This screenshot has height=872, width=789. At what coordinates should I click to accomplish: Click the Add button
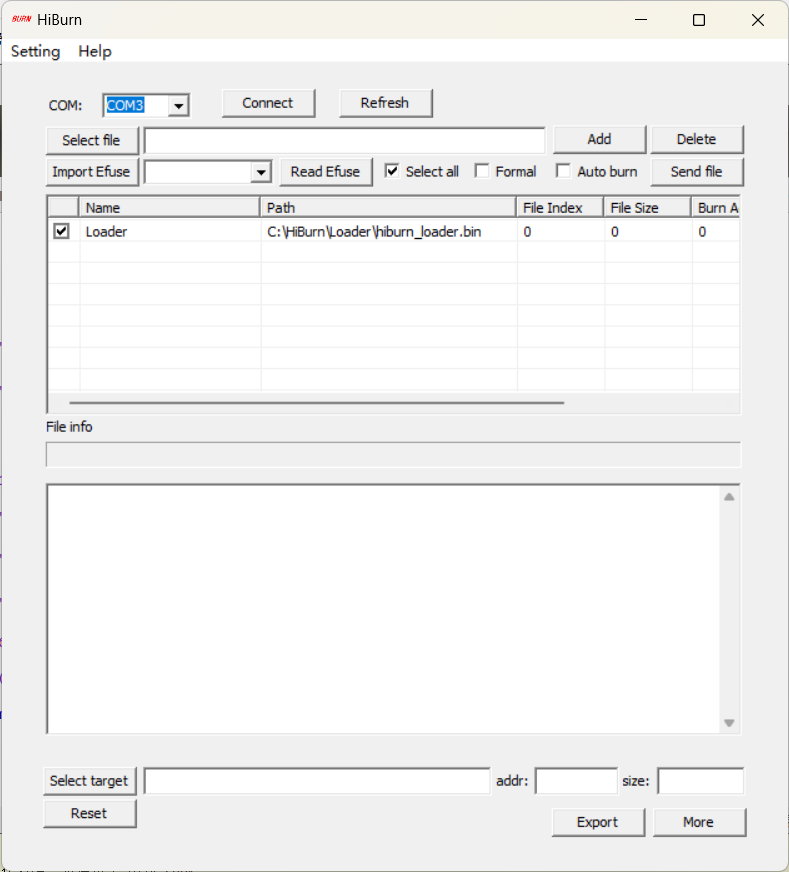click(599, 140)
